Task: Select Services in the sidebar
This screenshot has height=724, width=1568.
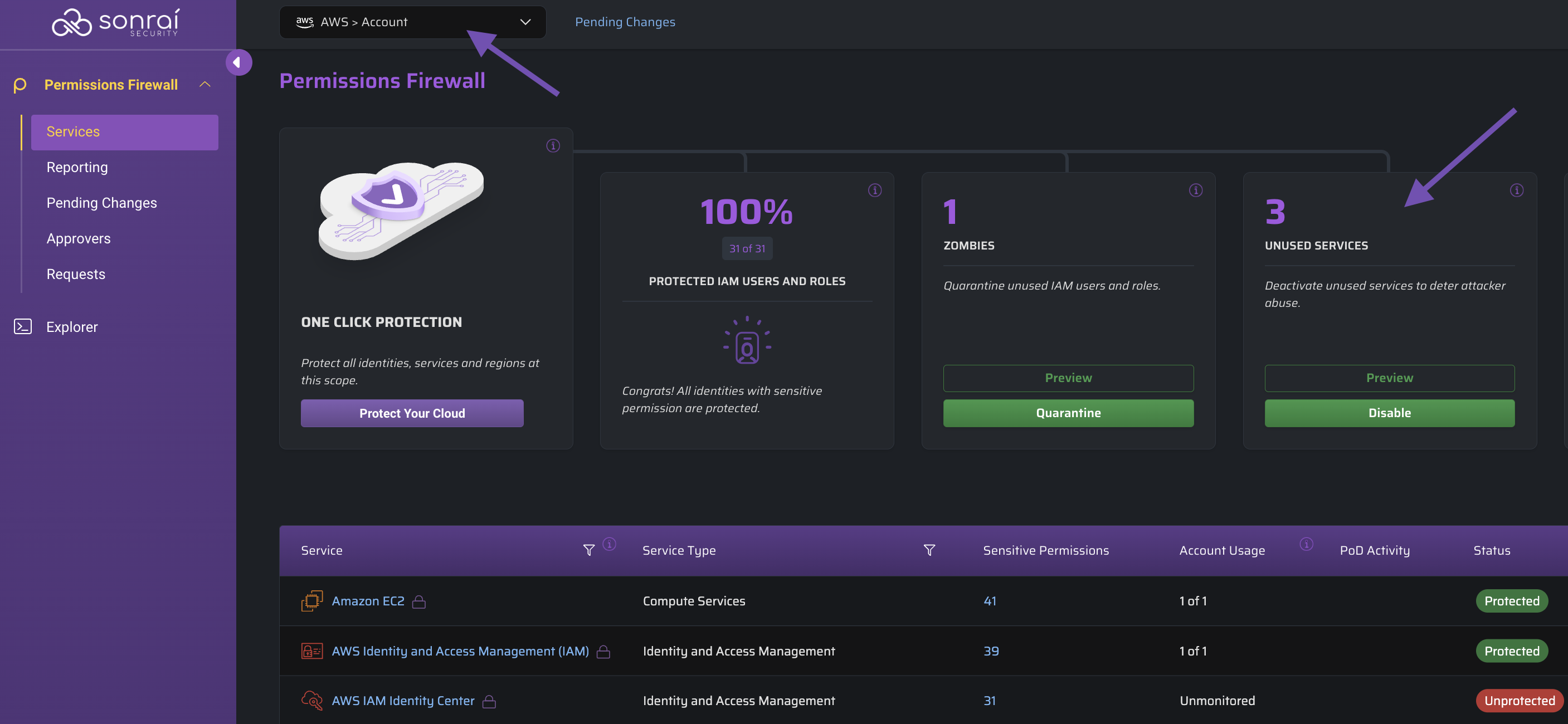Action: [124, 132]
